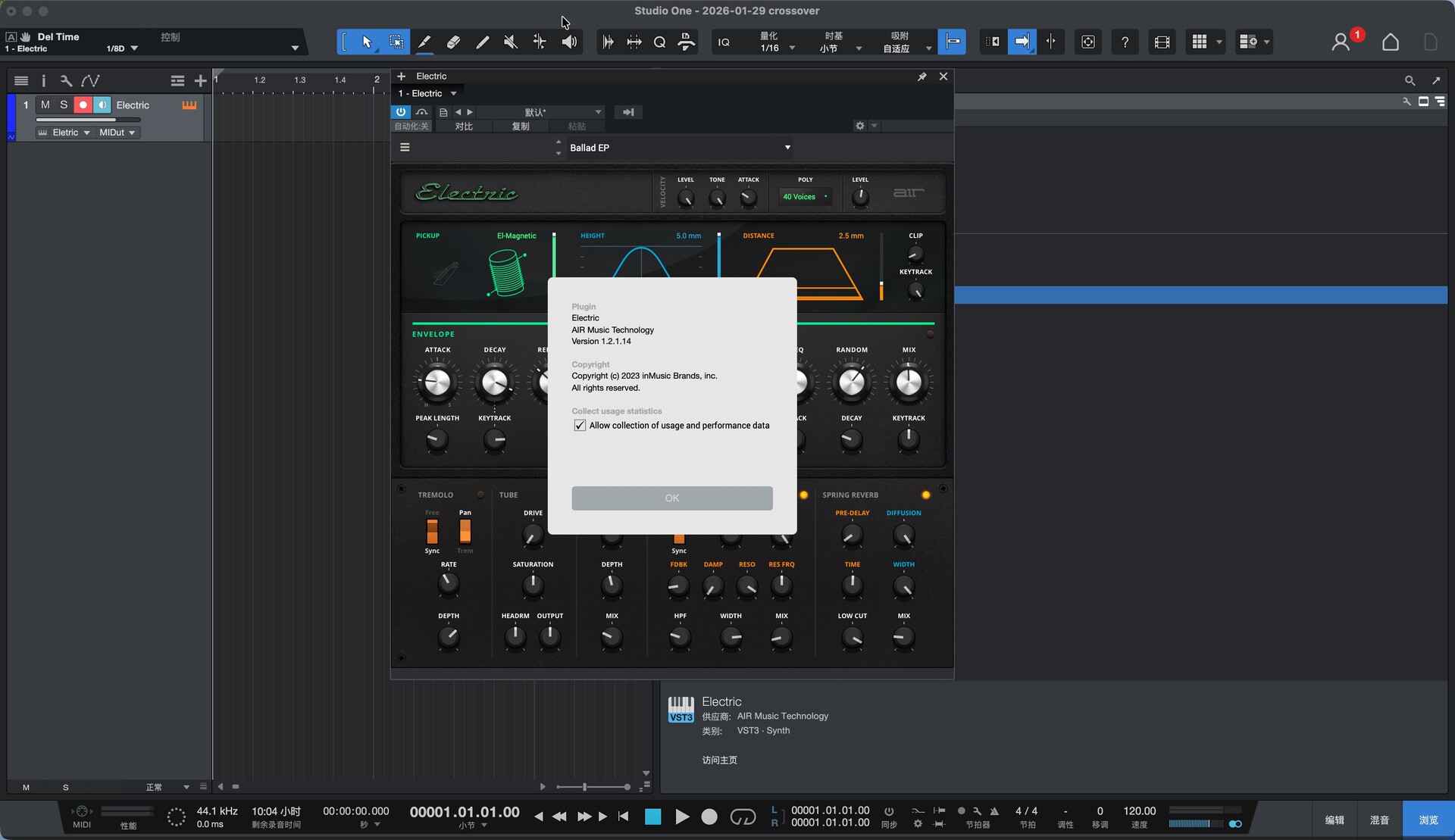This screenshot has width=1455, height=840.
Task: Click OK in the about dialog
Action: 671,498
